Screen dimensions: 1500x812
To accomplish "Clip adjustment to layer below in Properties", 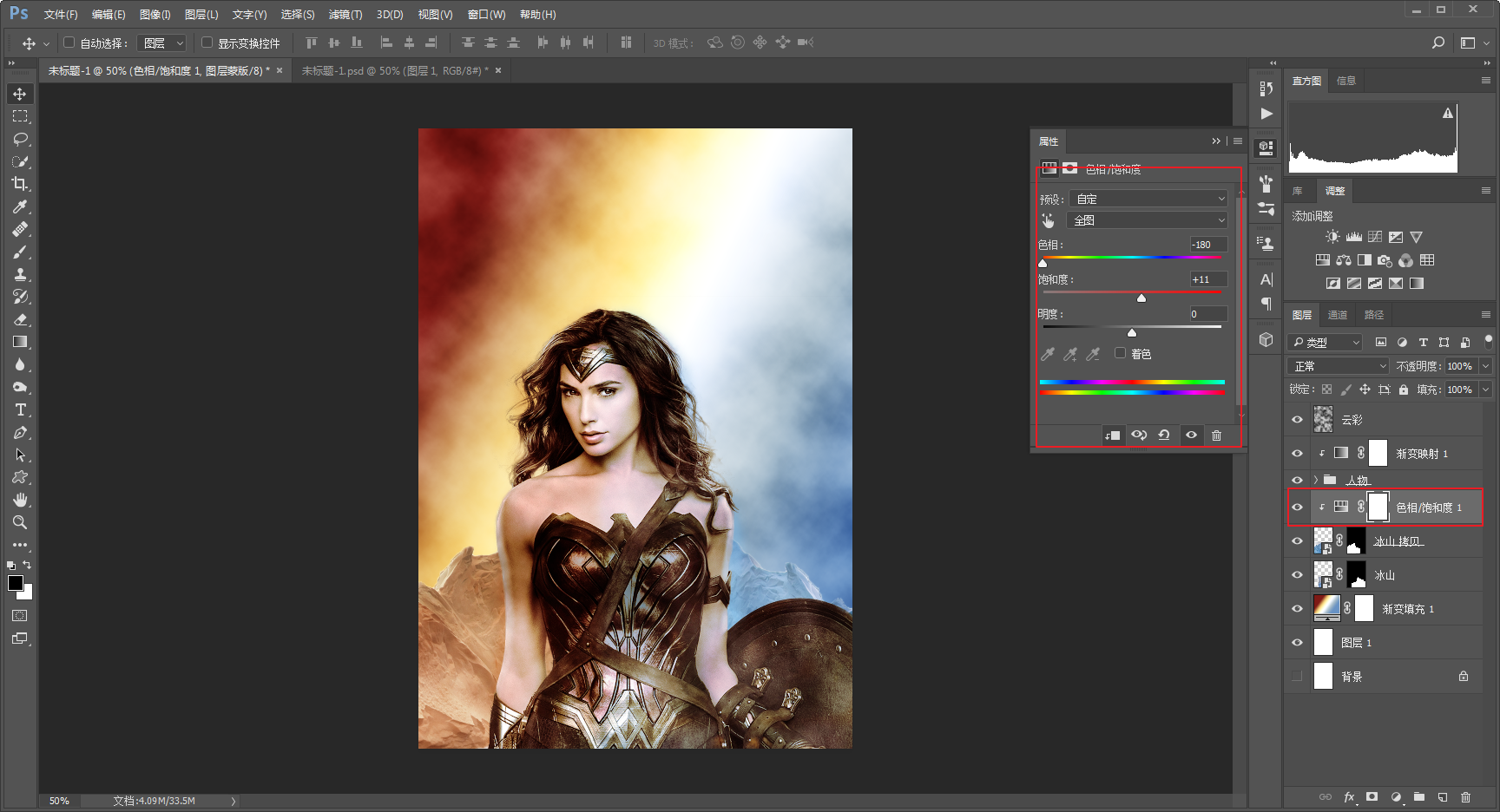I will 1112,435.
